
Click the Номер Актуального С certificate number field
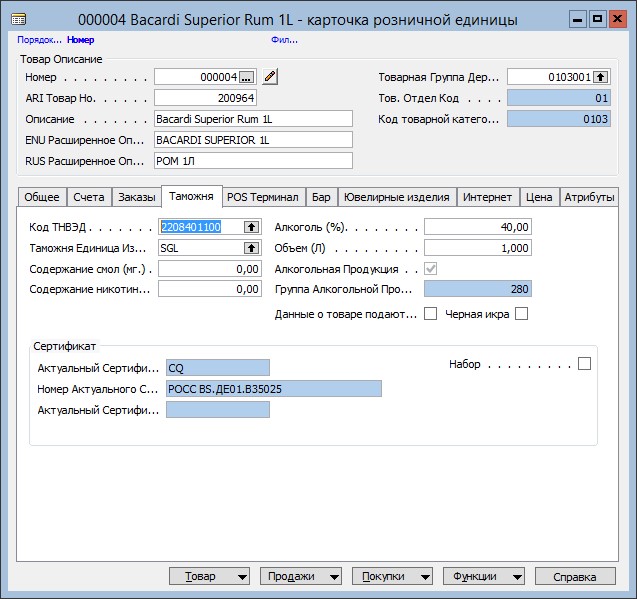point(274,389)
